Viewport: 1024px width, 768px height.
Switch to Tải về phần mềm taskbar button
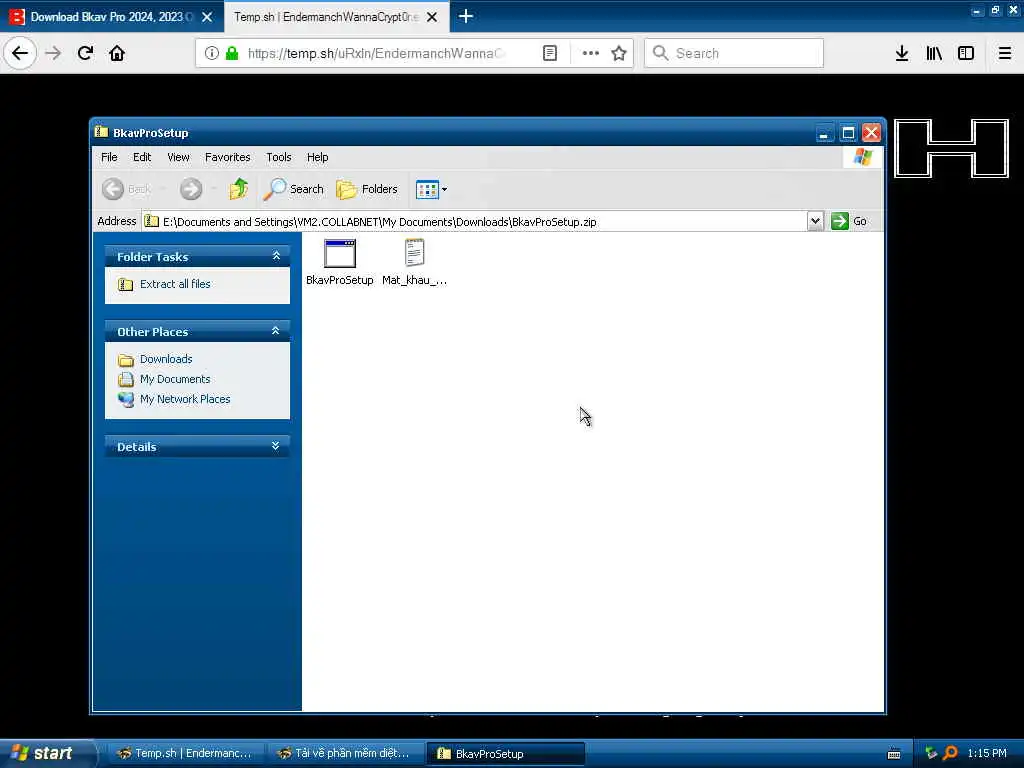pyautogui.click(x=344, y=754)
